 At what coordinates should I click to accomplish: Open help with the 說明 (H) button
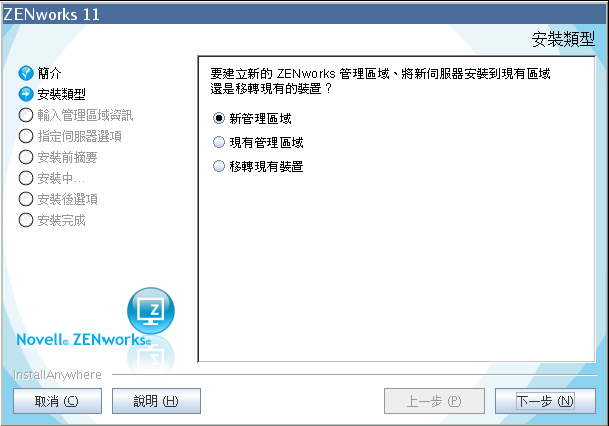157,401
